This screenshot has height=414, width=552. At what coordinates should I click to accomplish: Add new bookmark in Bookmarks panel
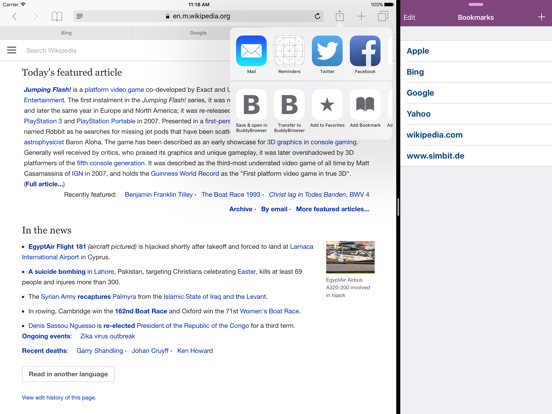coord(541,17)
